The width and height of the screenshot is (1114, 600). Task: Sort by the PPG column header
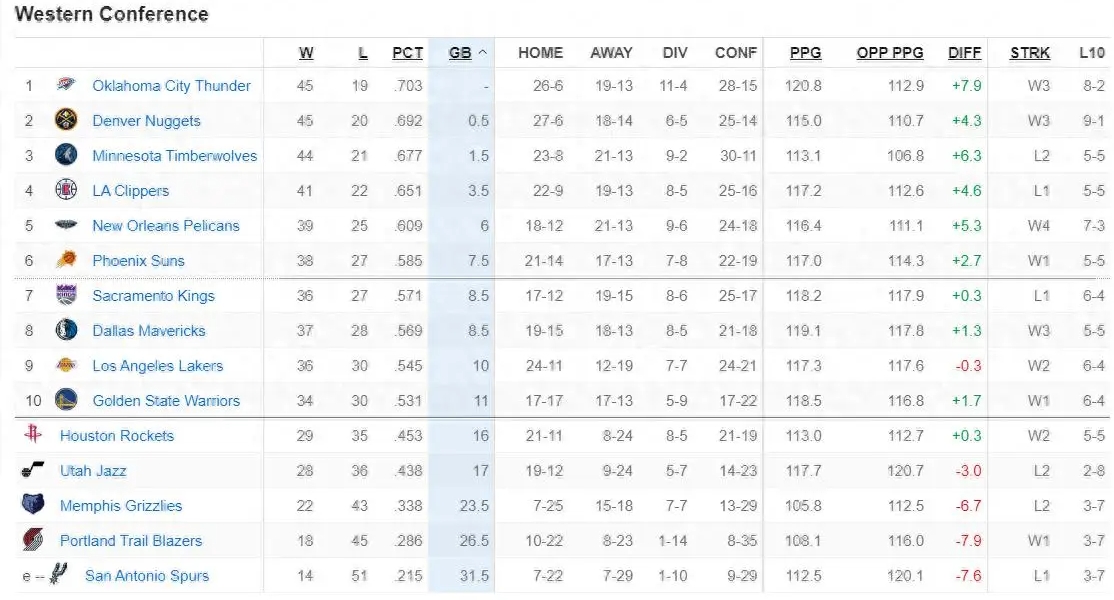click(x=805, y=53)
